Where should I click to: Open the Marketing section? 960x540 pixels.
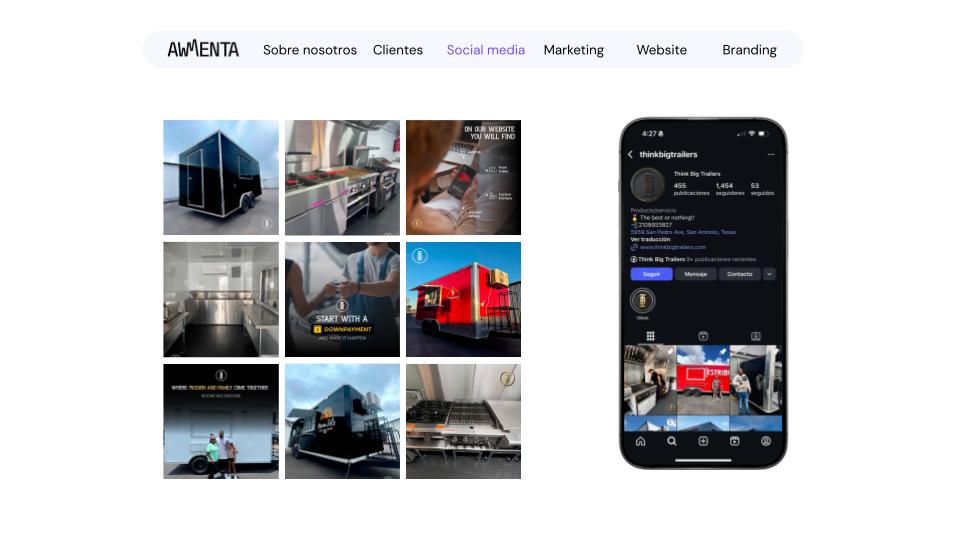(573, 50)
